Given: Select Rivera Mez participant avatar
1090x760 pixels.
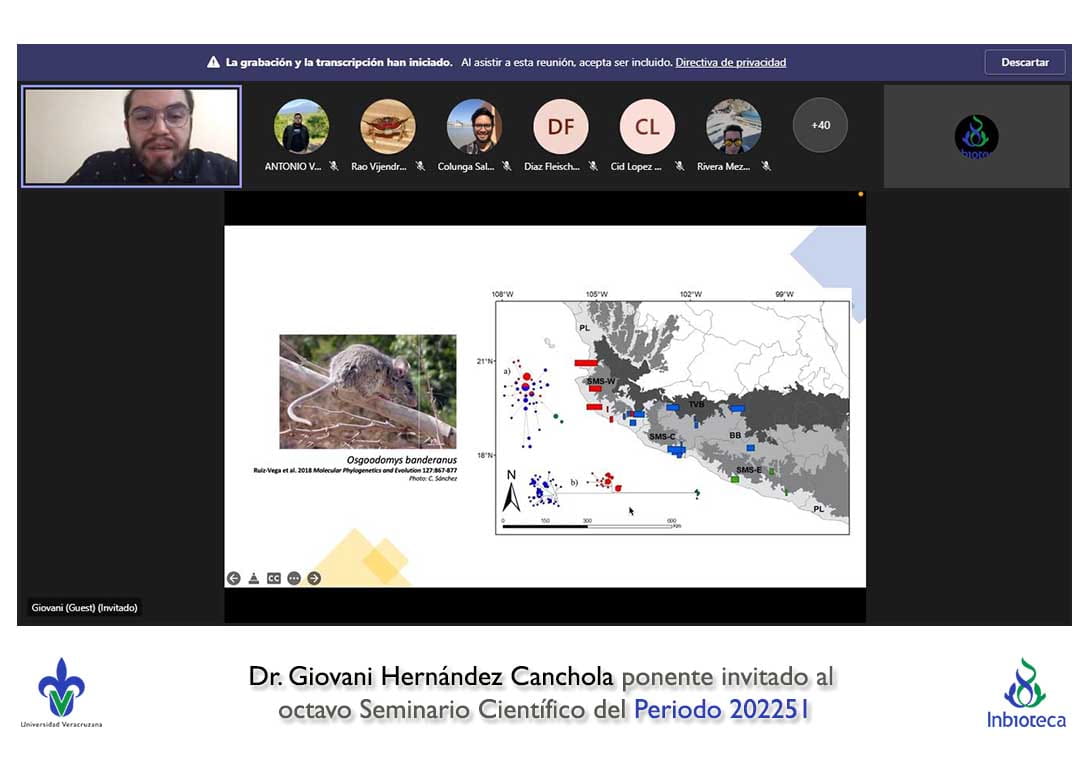Looking at the screenshot, I should [x=733, y=126].
